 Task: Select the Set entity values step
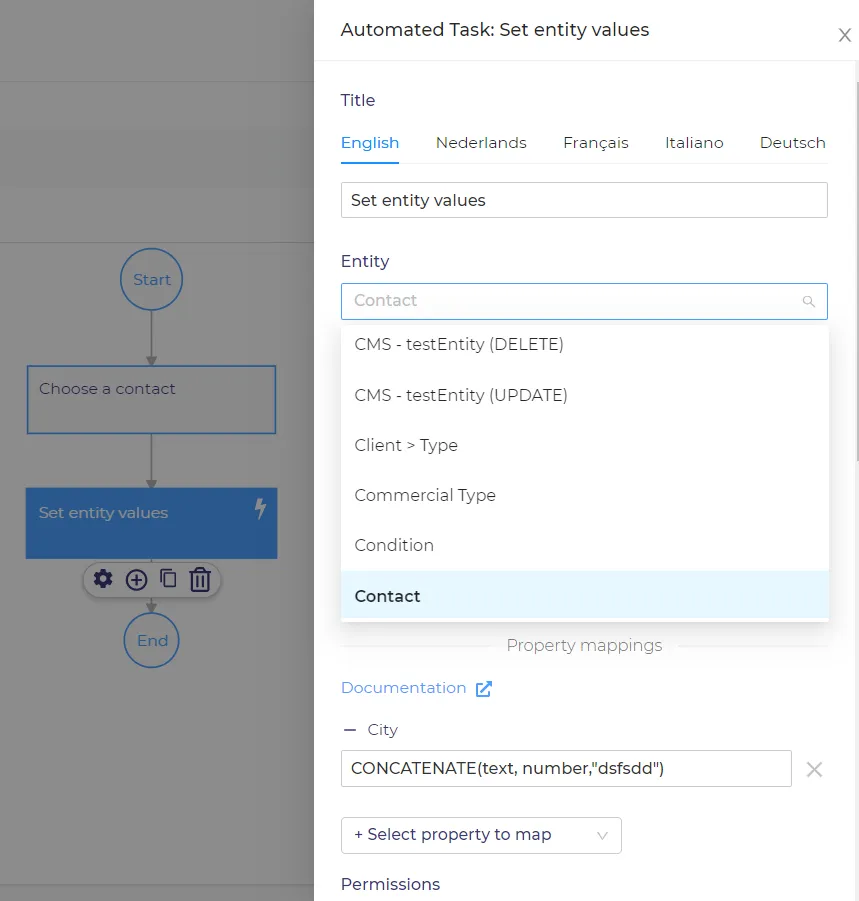pyautogui.click(x=151, y=523)
